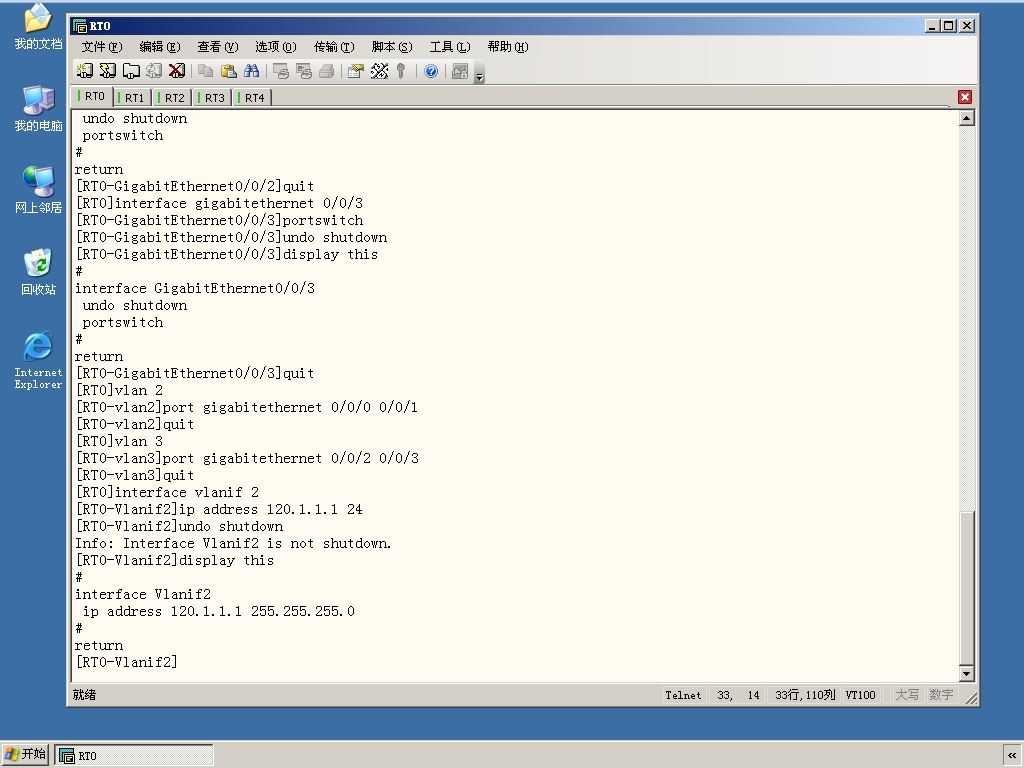Maximize the RT0 window

[950, 25]
